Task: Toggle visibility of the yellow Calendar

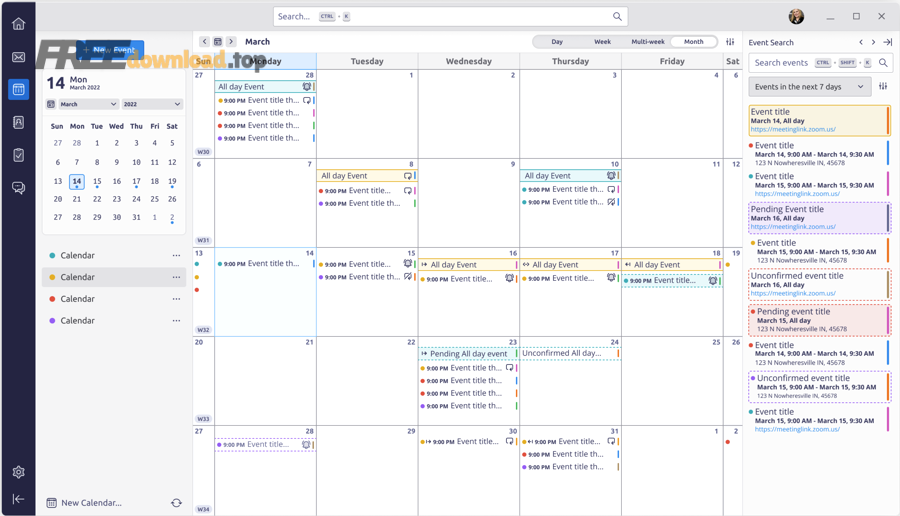Action: coord(52,277)
